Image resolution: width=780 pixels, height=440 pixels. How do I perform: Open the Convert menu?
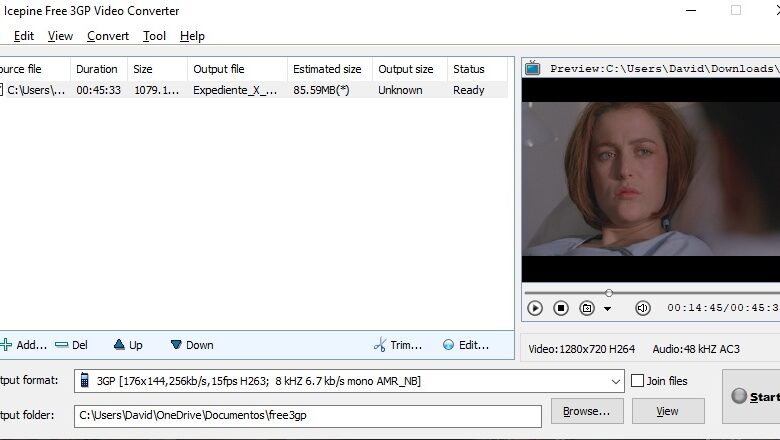[107, 36]
